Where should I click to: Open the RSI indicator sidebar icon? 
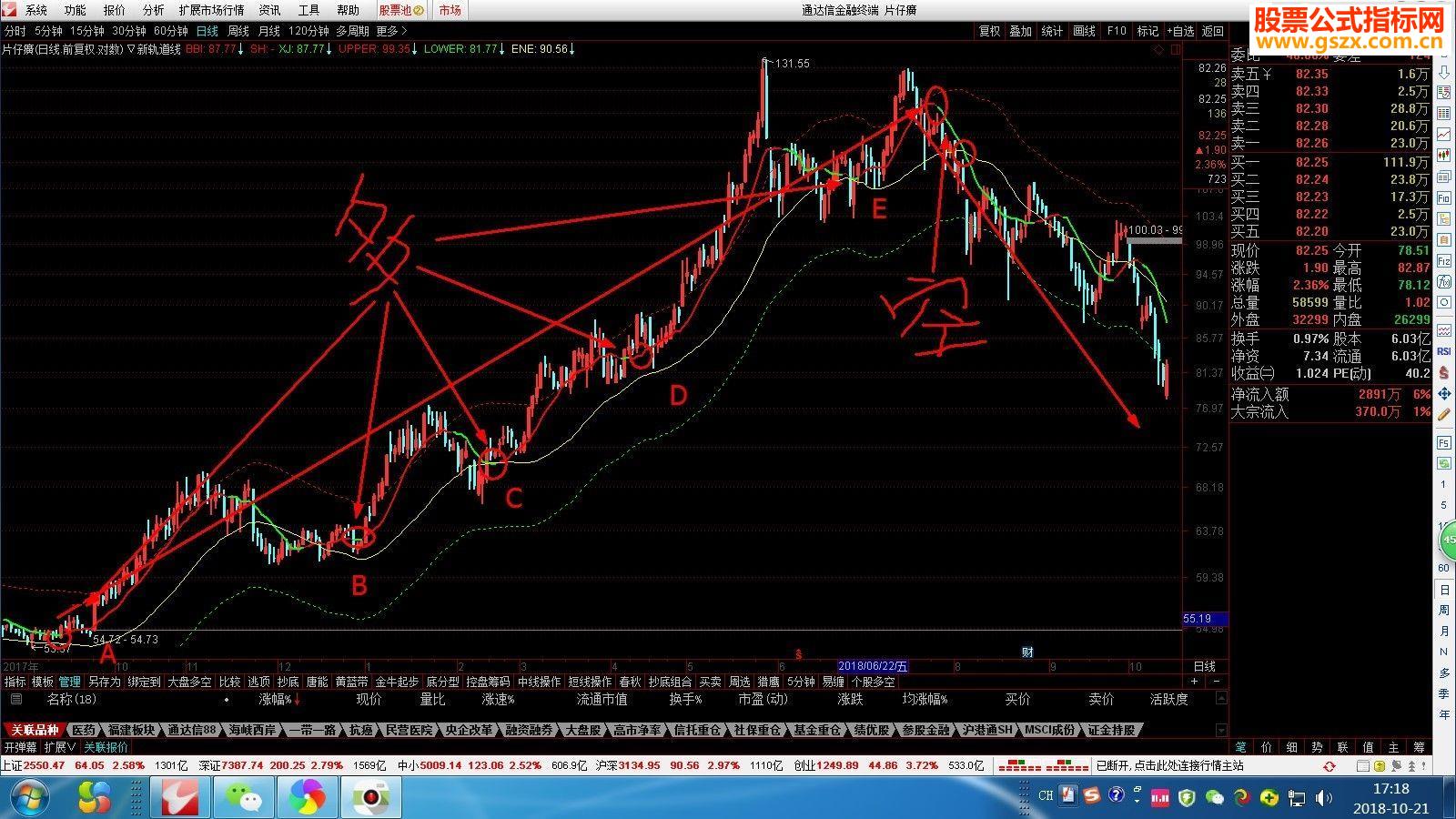point(1443,350)
